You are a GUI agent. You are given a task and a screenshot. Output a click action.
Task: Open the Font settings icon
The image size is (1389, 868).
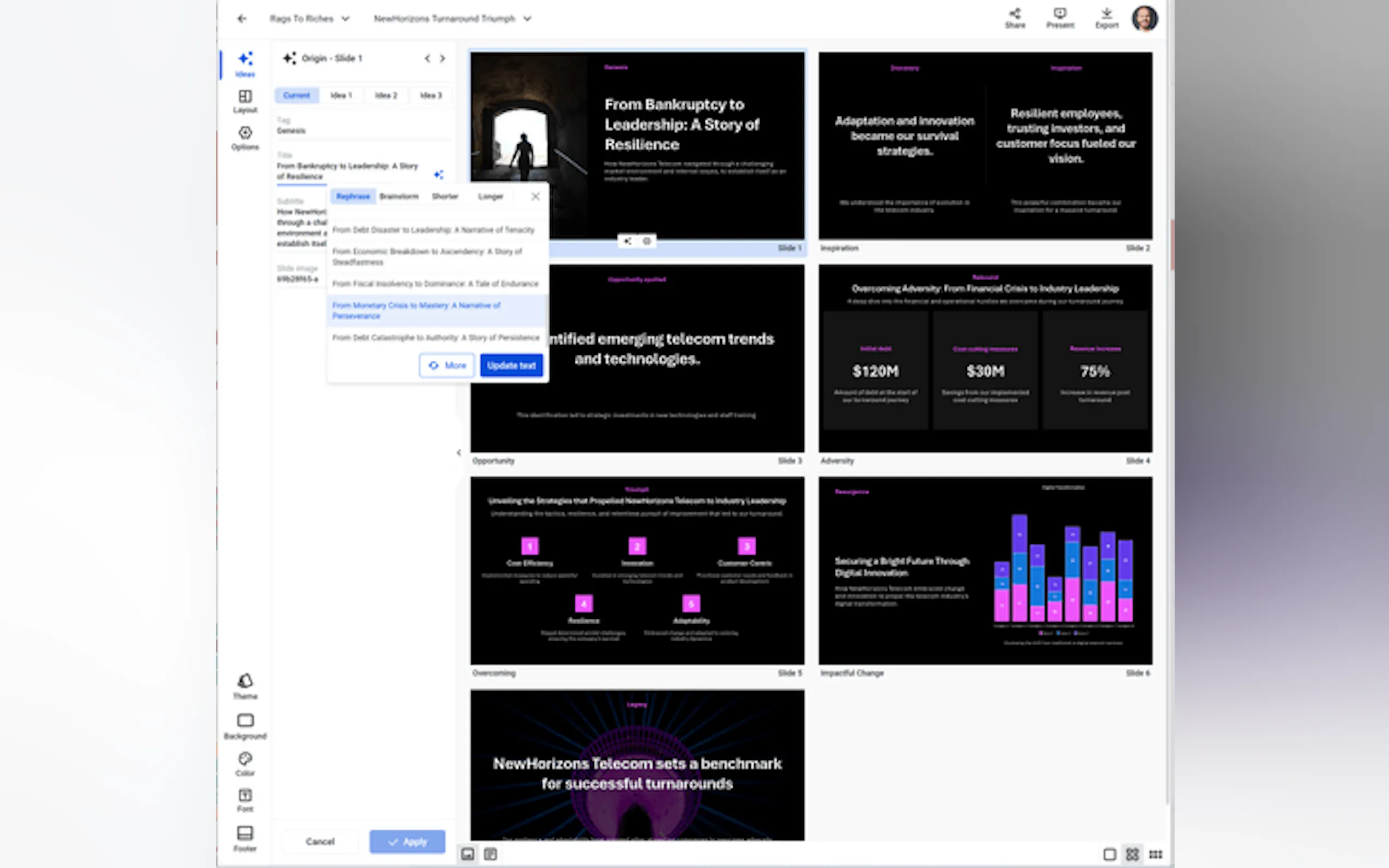pyautogui.click(x=245, y=796)
